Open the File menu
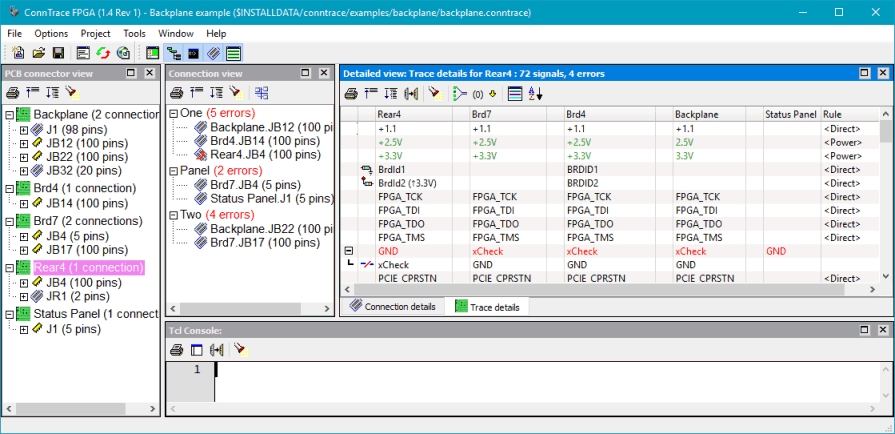Viewport: 895px width, 434px height. (x=14, y=33)
